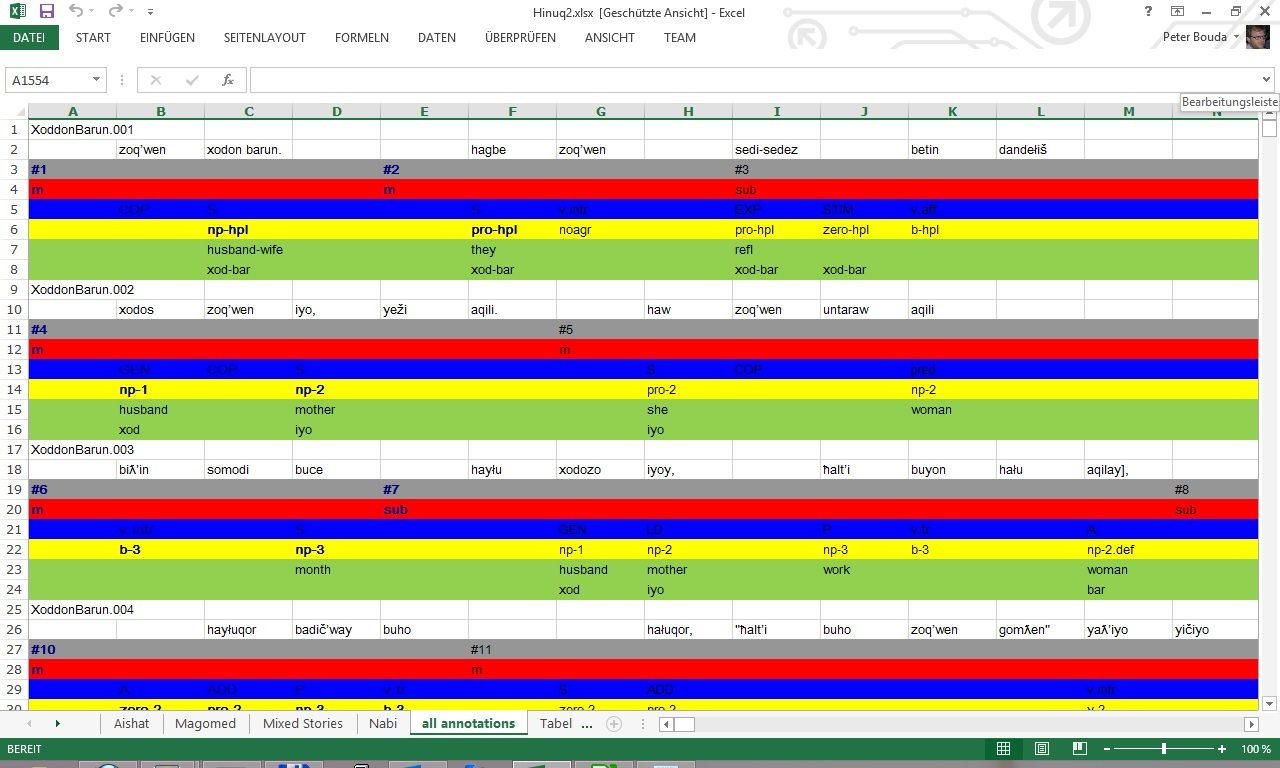Click cell containing XoddonBarun.001
Image resolution: width=1280 pixels, height=768 pixels.
pos(72,130)
